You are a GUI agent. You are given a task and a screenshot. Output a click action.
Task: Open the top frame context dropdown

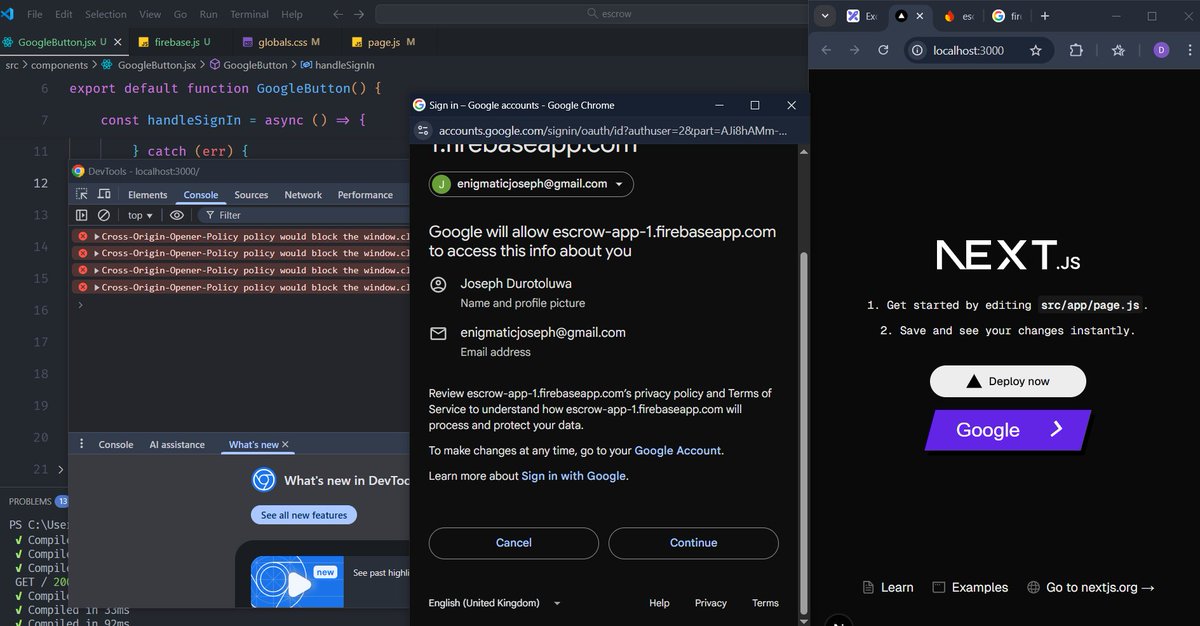pos(139,214)
